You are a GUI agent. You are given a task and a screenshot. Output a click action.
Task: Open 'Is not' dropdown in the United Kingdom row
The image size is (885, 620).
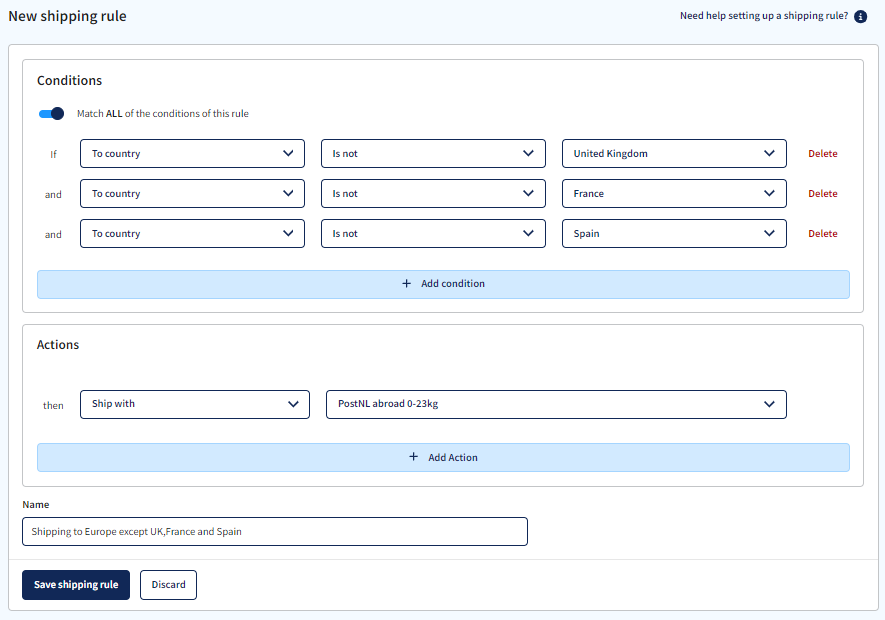click(x=433, y=154)
